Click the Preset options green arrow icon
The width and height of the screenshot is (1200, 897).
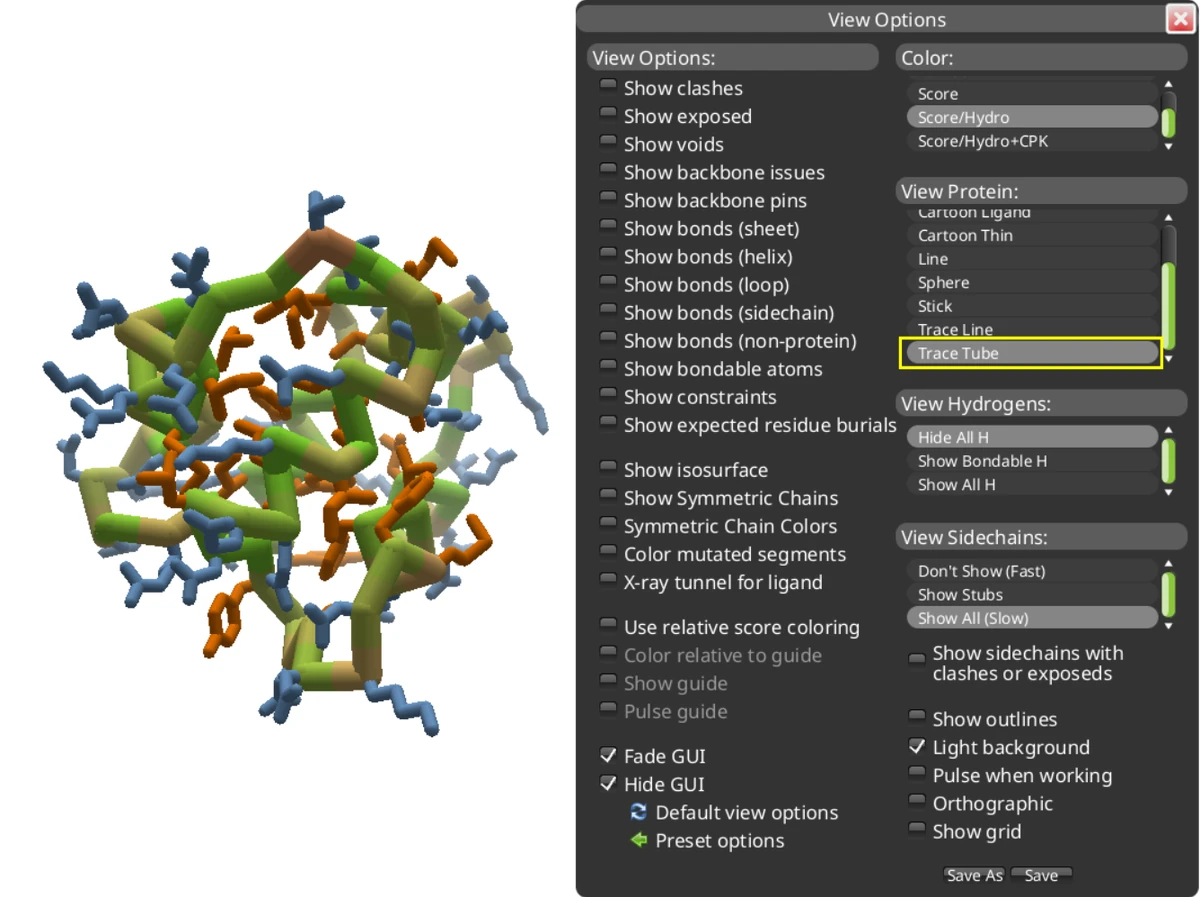point(638,840)
